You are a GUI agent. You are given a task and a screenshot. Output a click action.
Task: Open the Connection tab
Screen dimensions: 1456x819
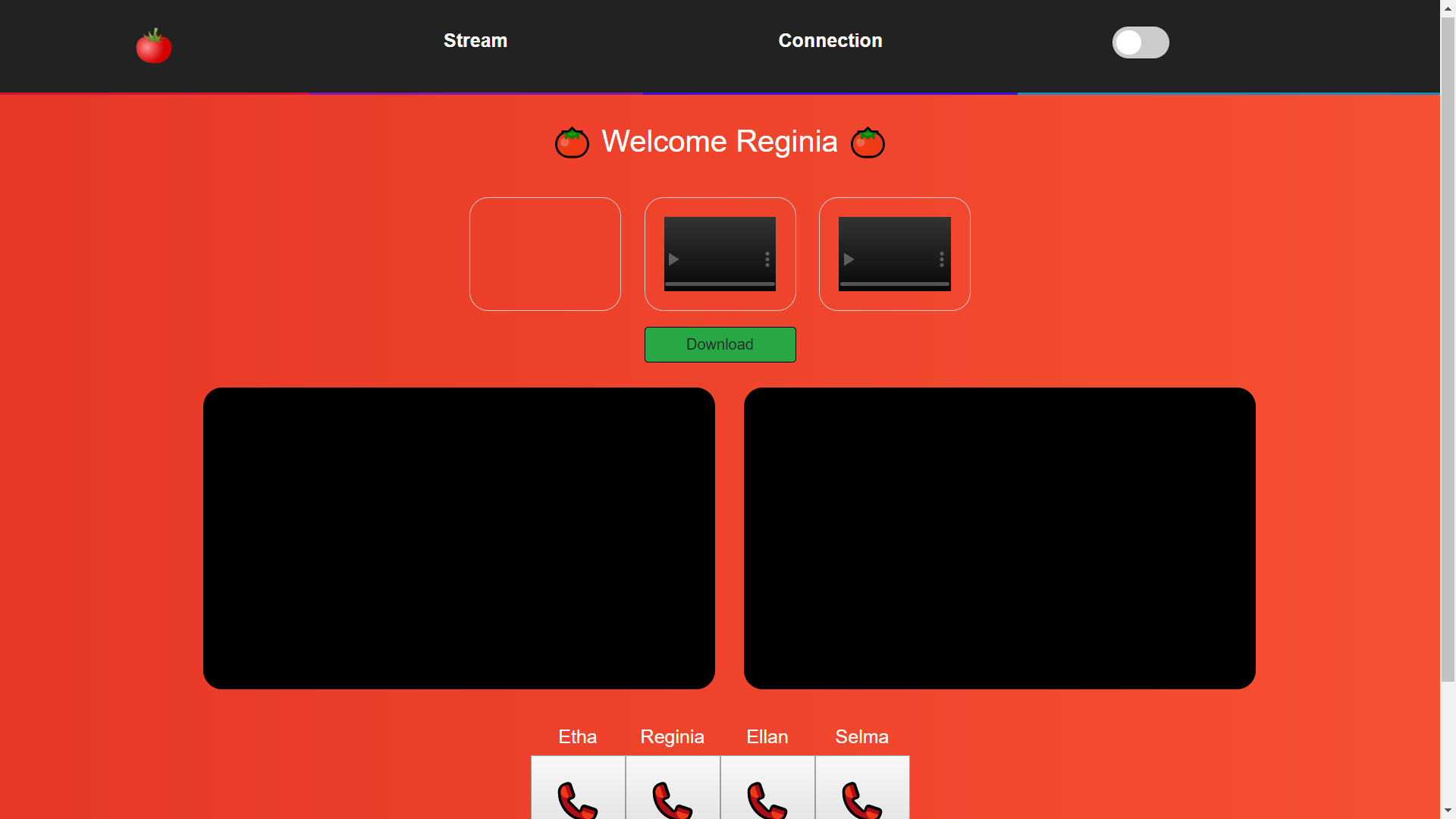(830, 41)
